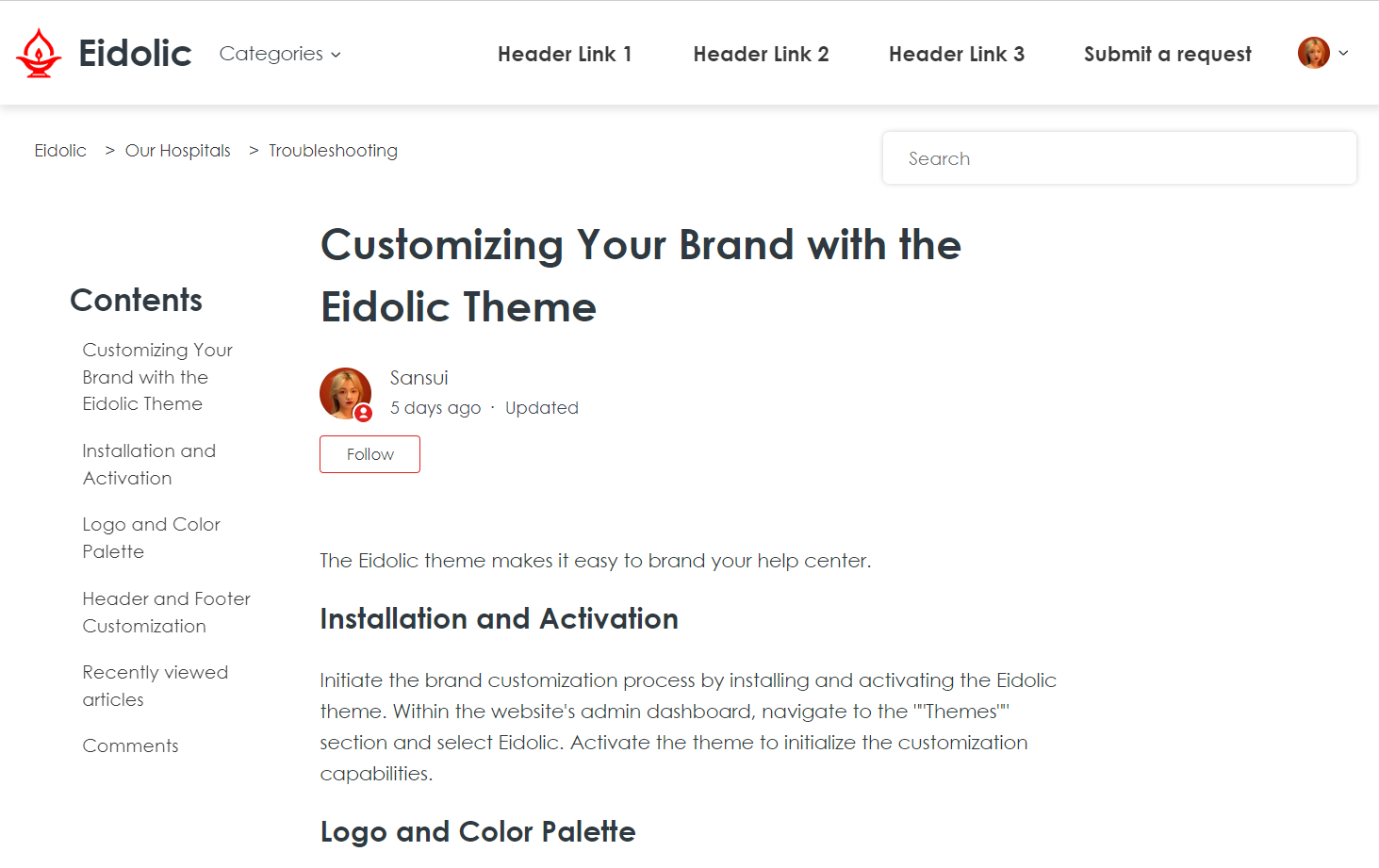Screen dimensions: 1379x868
Task: Jump to Logo and Color Palette in Contents
Action: tap(151, 538)
